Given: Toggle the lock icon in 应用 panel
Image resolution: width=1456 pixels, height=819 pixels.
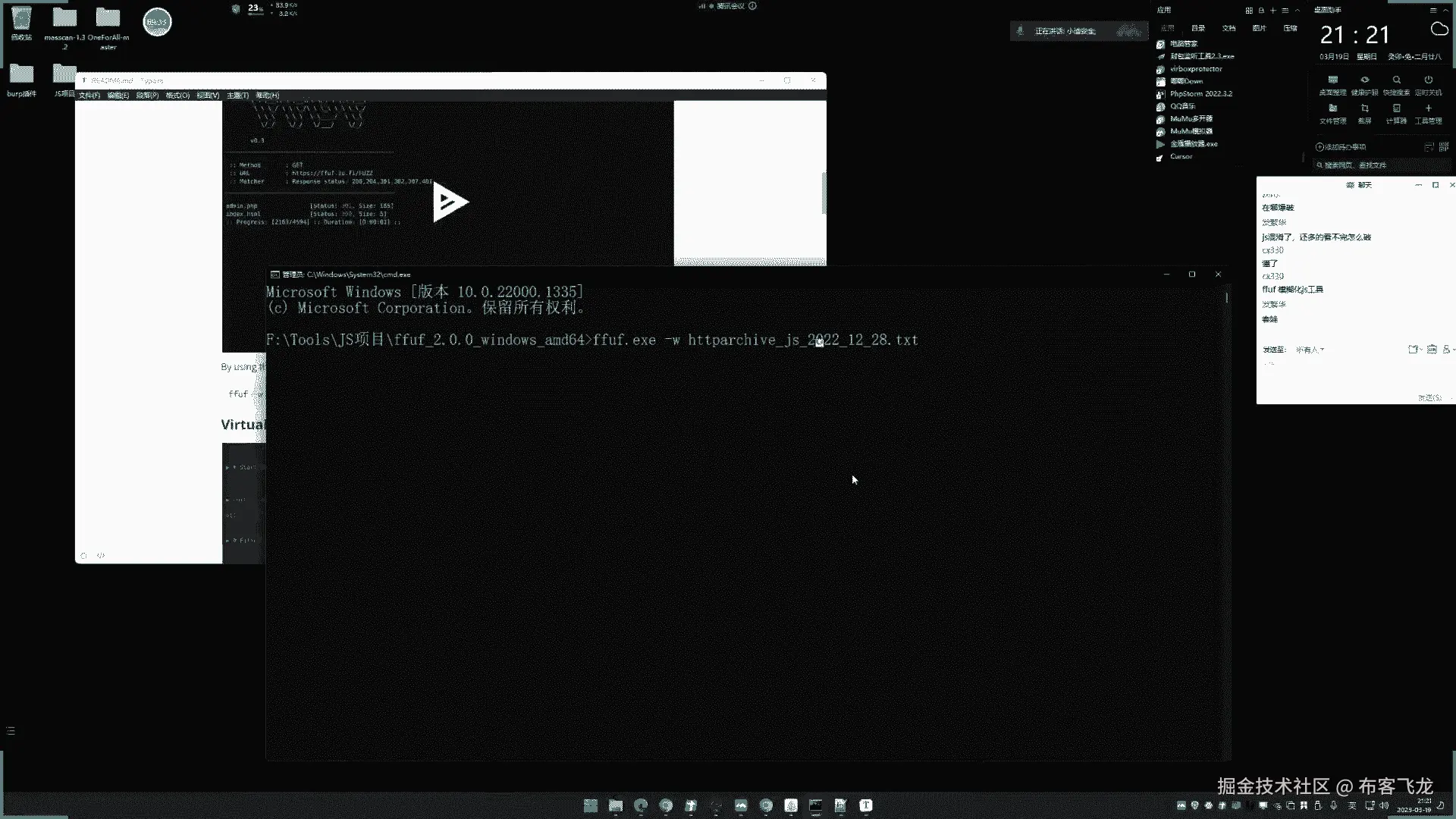Looking at the screenshot, I should click(x=1261, y=11).
